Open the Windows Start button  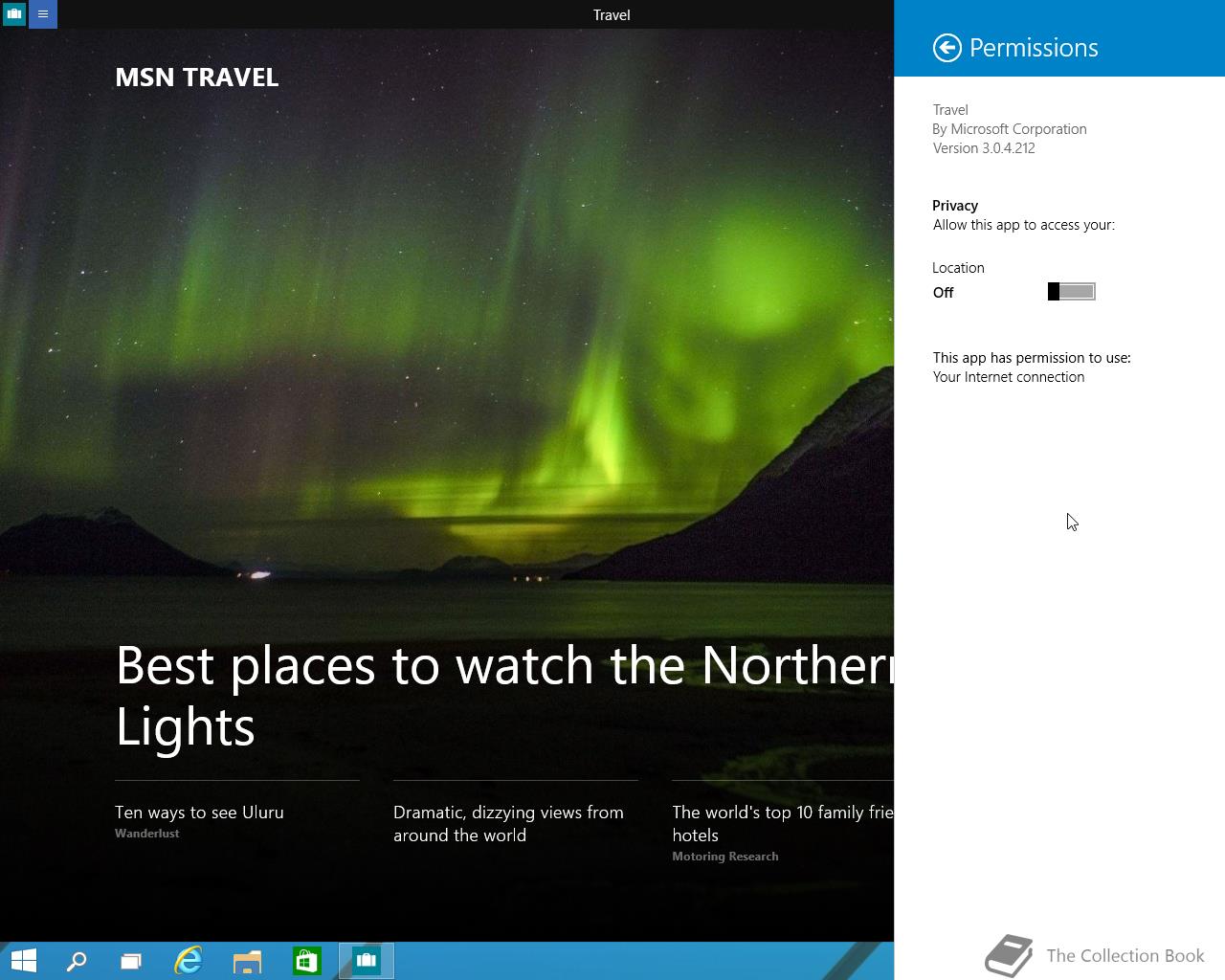coord(23,960)
